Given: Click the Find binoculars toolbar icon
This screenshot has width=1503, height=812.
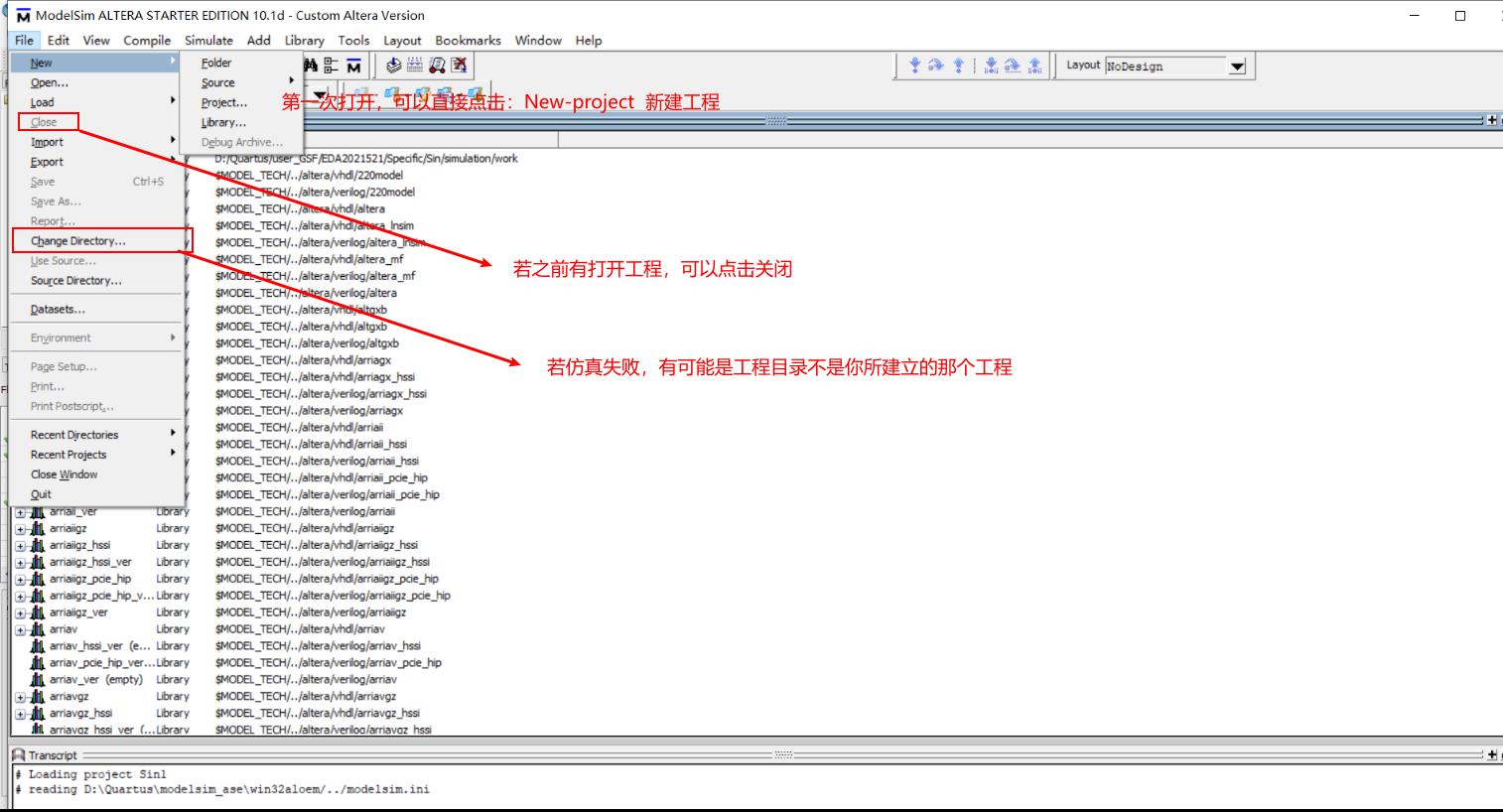Looking at the screenshot, I should 311,66.
